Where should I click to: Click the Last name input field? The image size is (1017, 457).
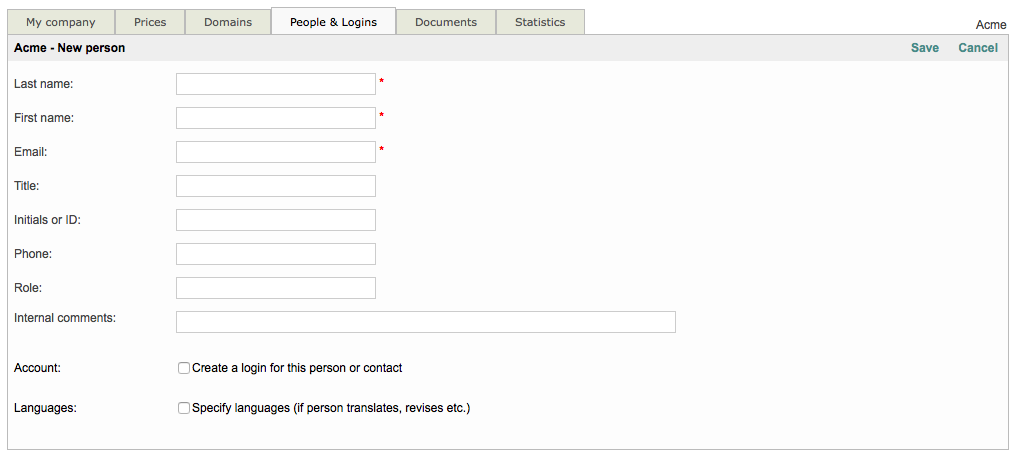[276, 84]
